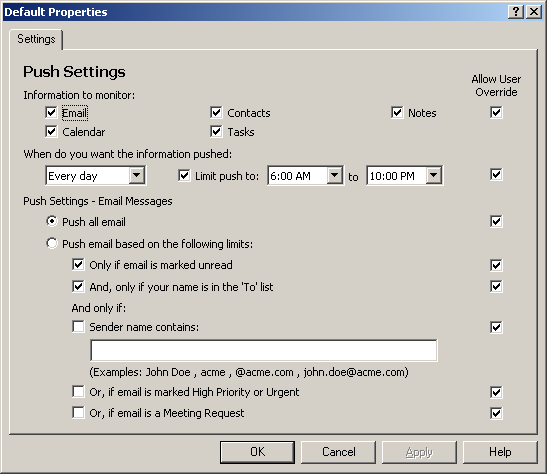Toggle override for High Priority or Urgent
547x474 pixels.
(x=496, y=392)
